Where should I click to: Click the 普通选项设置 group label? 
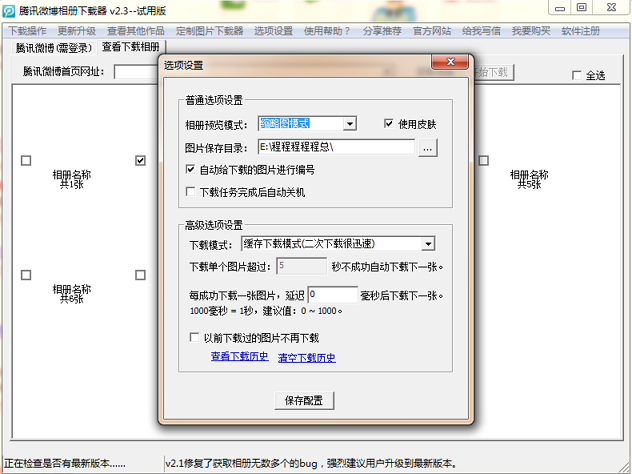coord(214,100)
